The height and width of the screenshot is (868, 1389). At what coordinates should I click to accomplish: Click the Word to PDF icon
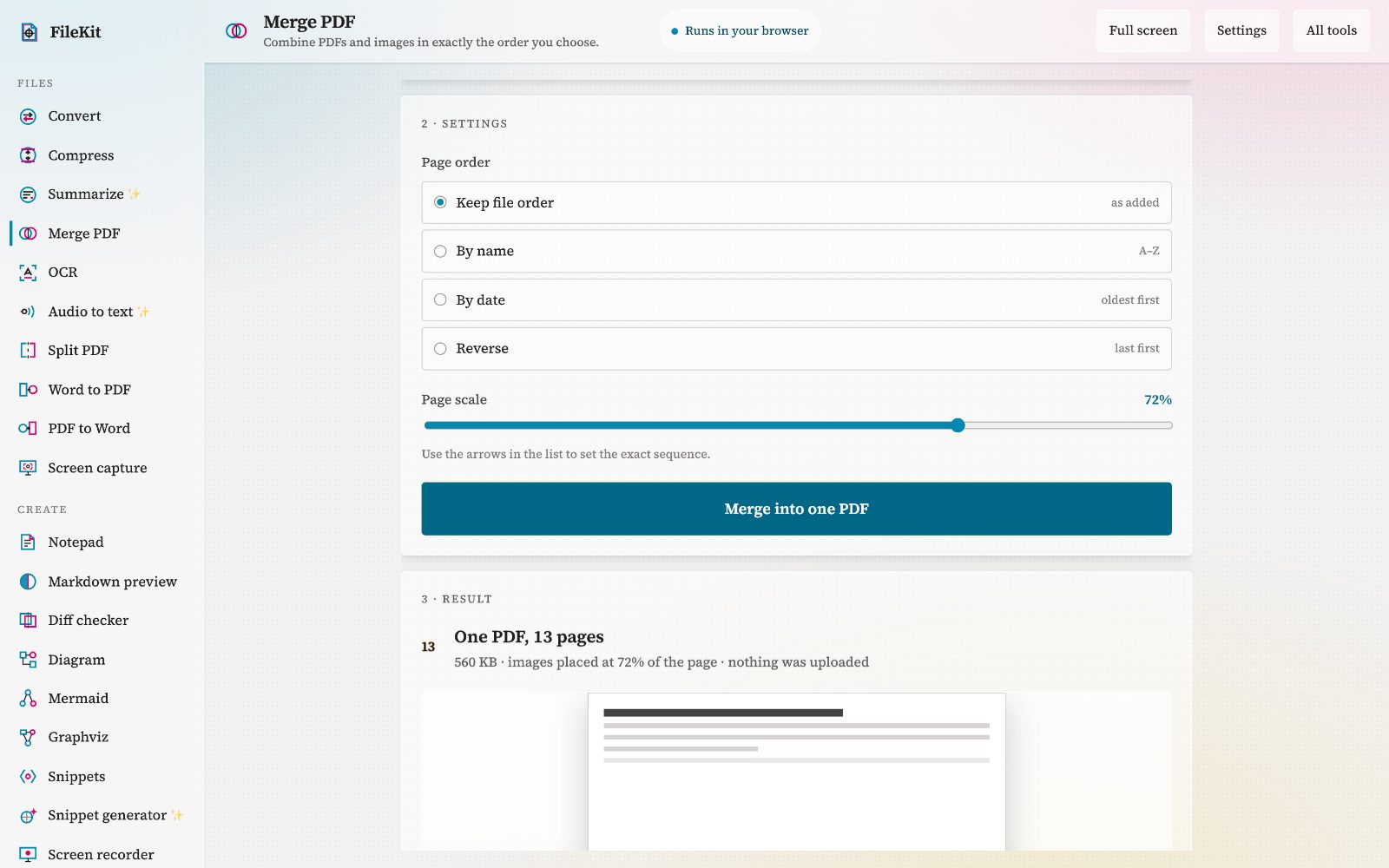(28, 390)
